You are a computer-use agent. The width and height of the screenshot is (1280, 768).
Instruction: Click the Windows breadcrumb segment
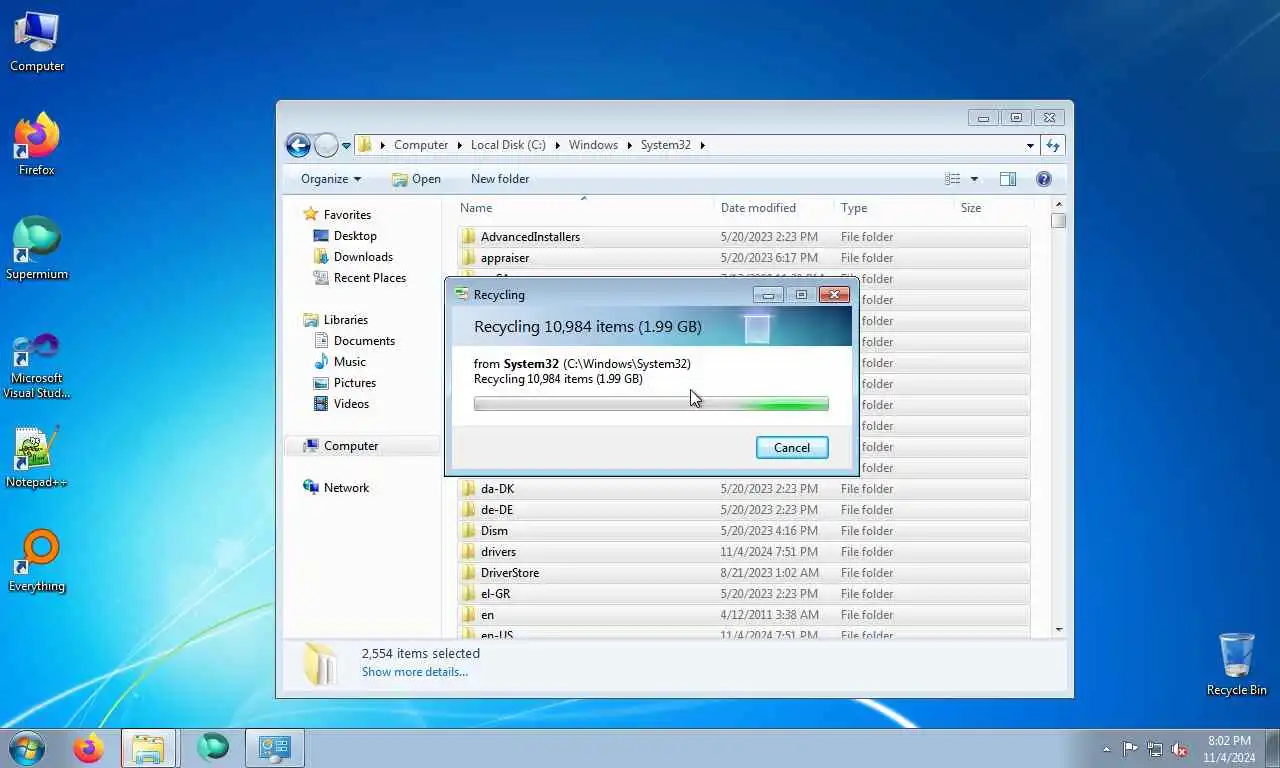[593, 145]
